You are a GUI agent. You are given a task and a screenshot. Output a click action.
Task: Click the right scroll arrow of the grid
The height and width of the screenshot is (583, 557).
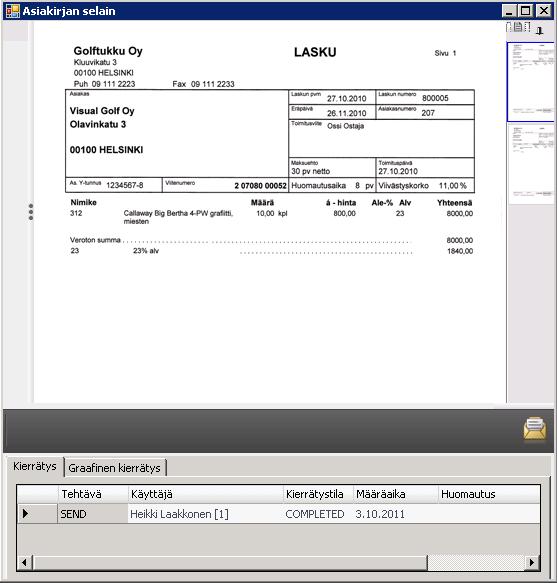532,563
